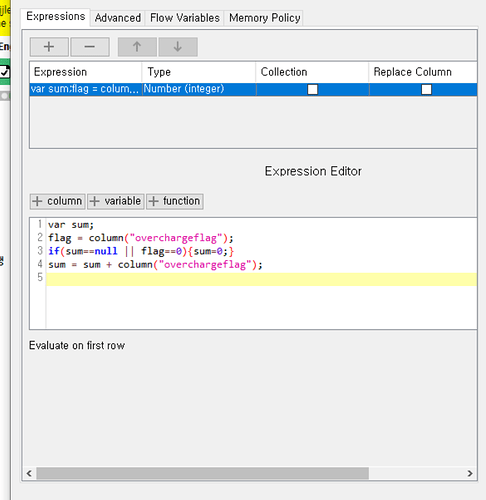Add a new expression with plus button
Screen dimensions: 486x500
pos(49,47)
